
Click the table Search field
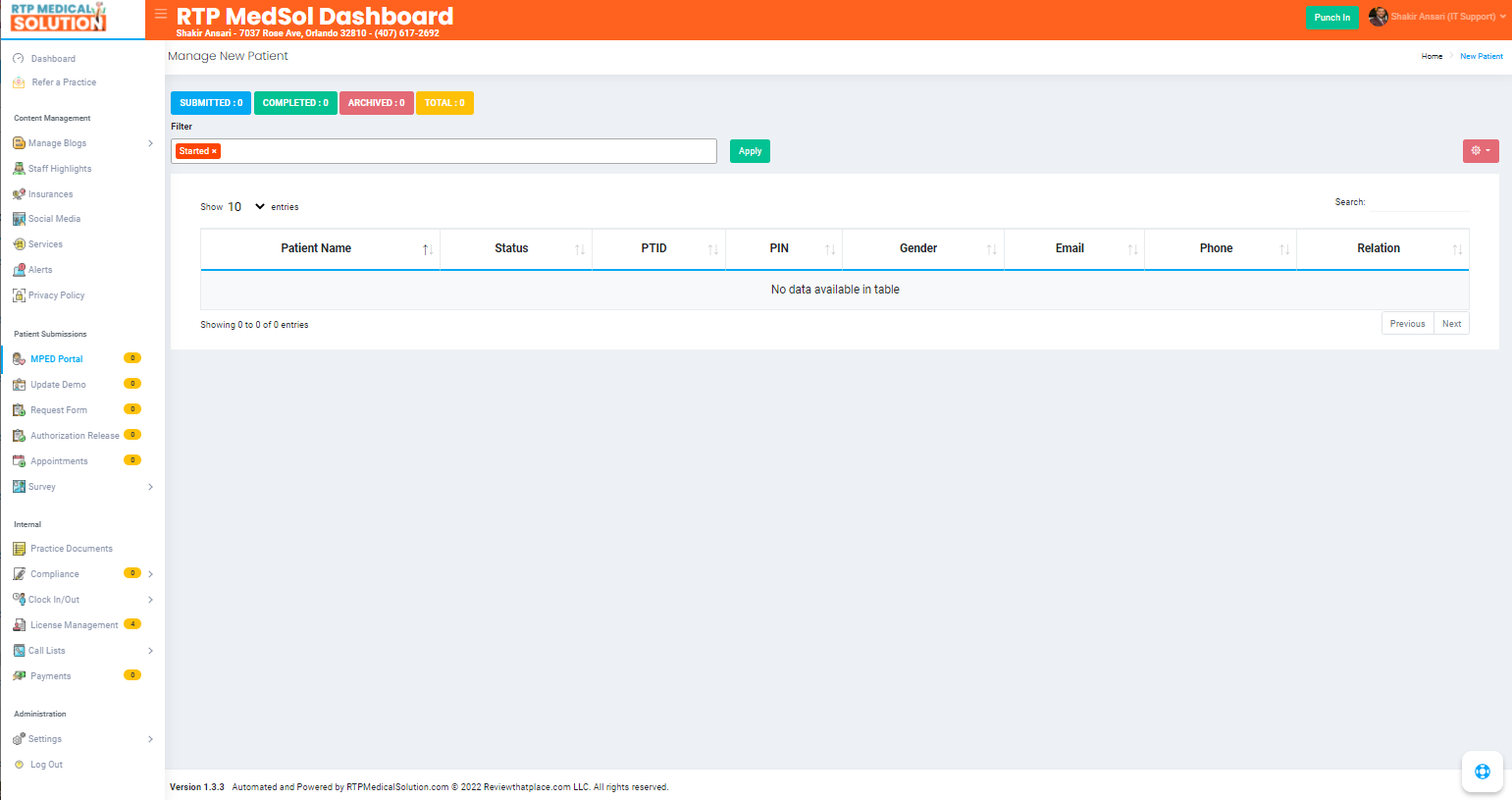[x=1420, y=202]
